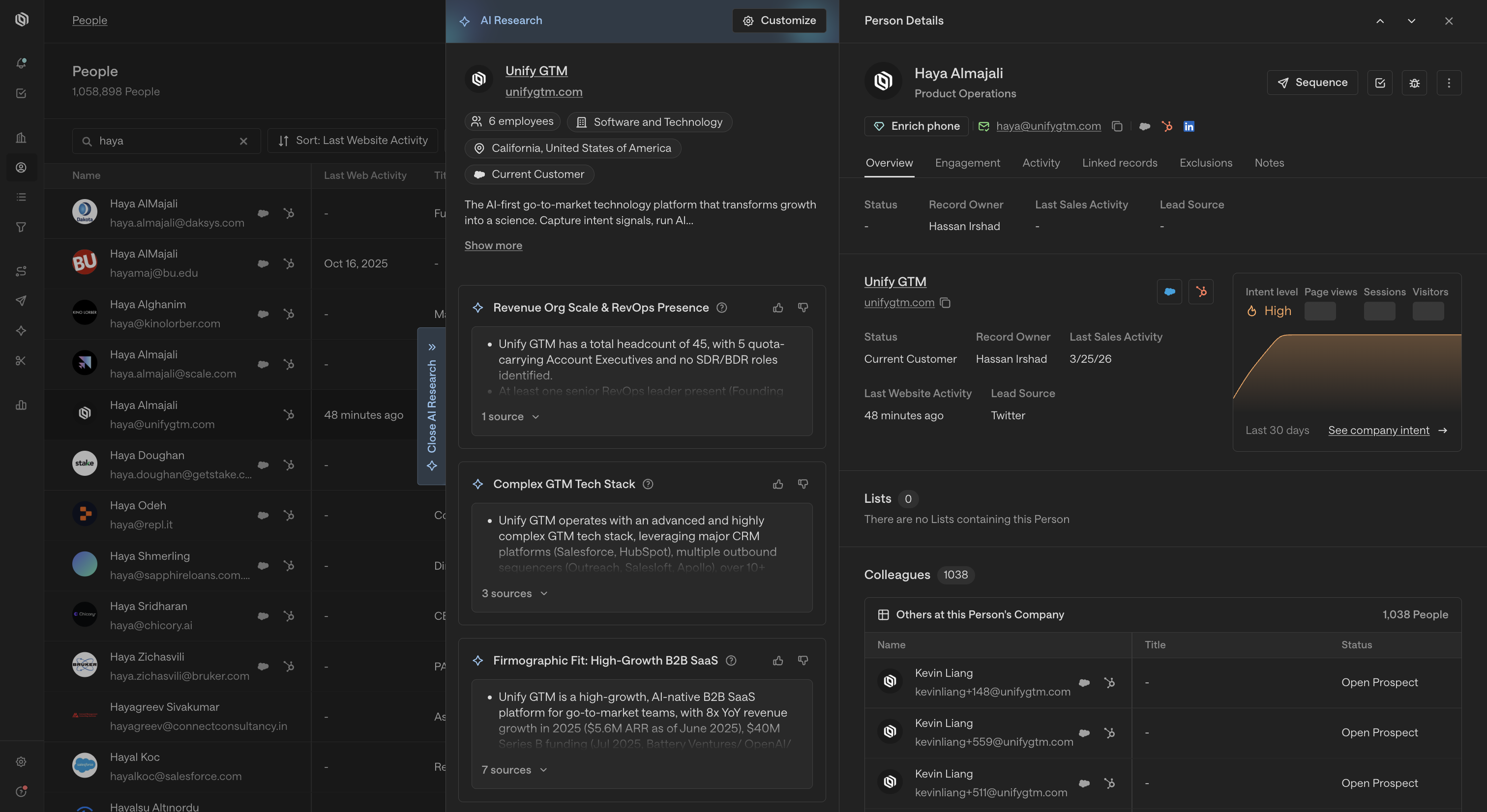Switch to the Linked records tab
Image resolution: width=1487 pixels, height=812 pixels.
click(x=1120, y=163)
